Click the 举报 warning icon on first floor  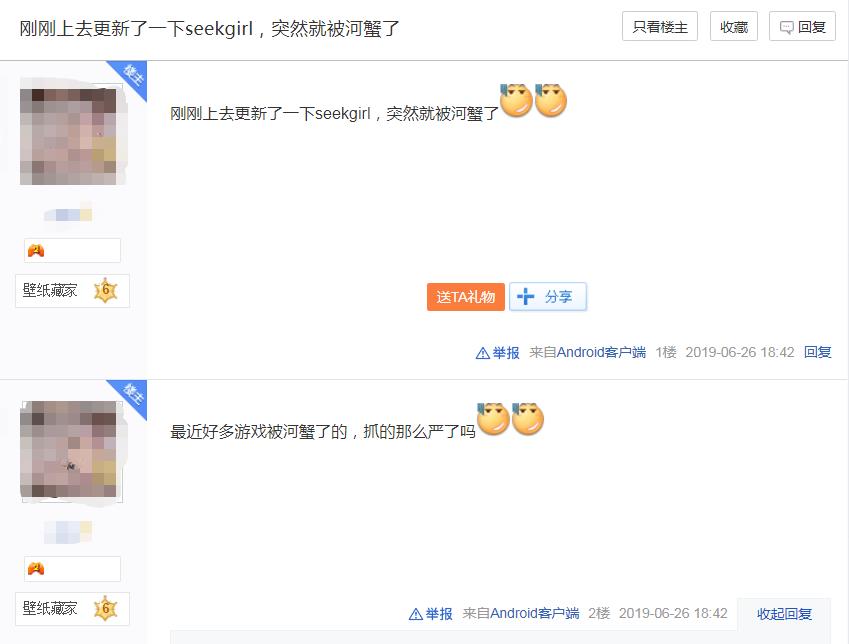(482, 353)
